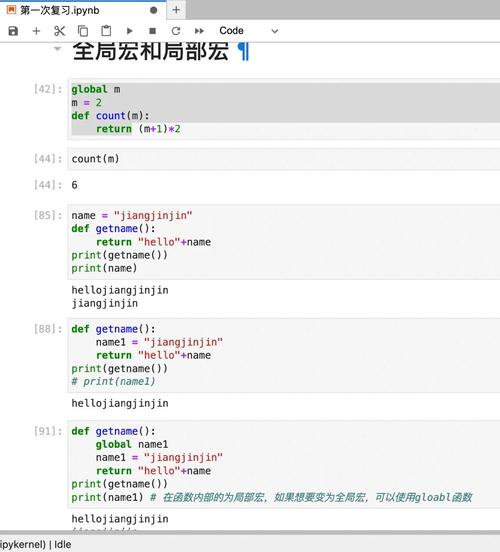The width and height of the screenshot is (500, 552).
Task: Save the notebook with the floppy disk icon
Action: tap(13, 31)
